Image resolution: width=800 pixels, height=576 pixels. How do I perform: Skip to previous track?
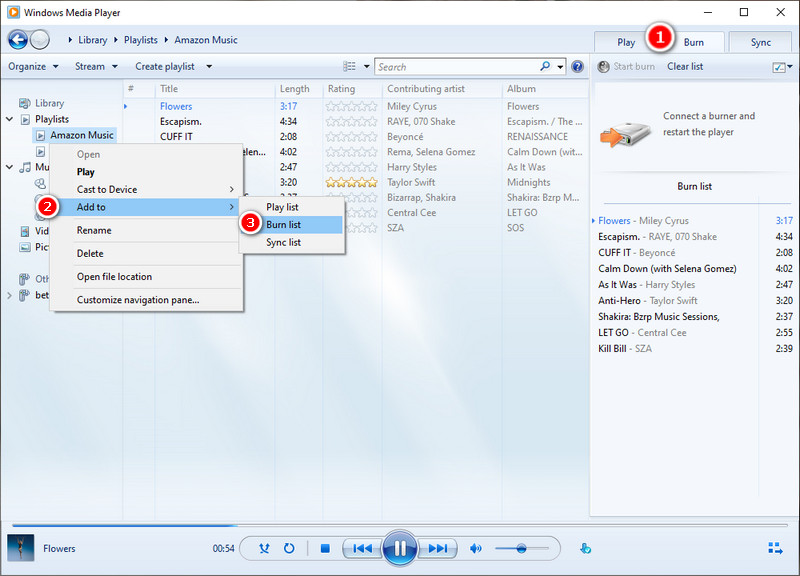[363, 548]
